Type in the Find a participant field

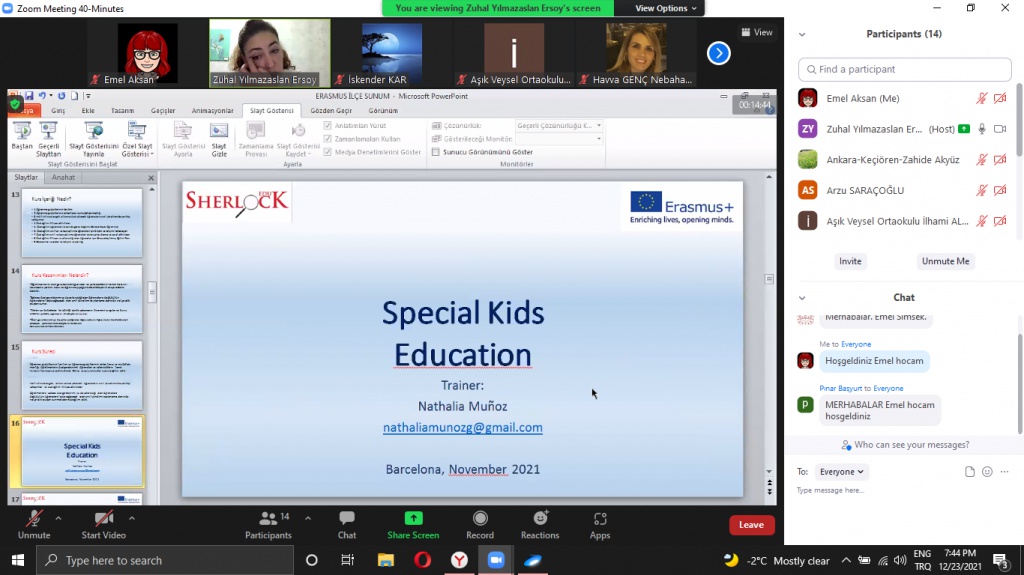905,69
